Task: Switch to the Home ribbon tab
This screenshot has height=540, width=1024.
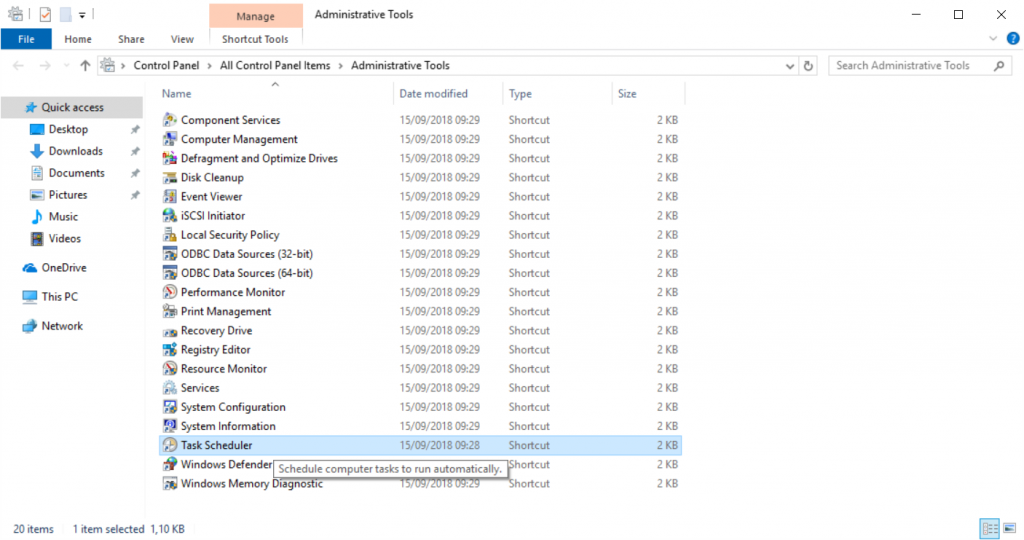Action: click(78, 39)
